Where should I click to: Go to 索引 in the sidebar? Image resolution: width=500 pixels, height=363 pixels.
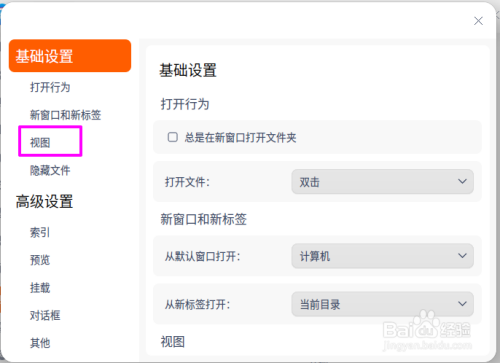click(x=40, y=232)
